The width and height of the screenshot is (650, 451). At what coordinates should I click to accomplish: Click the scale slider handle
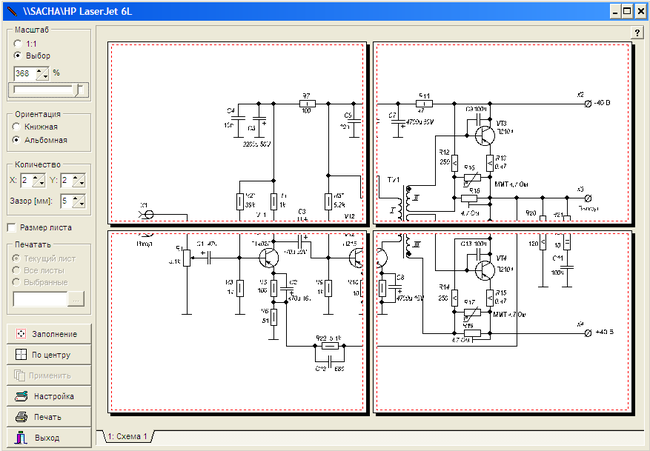coord(78,89)
